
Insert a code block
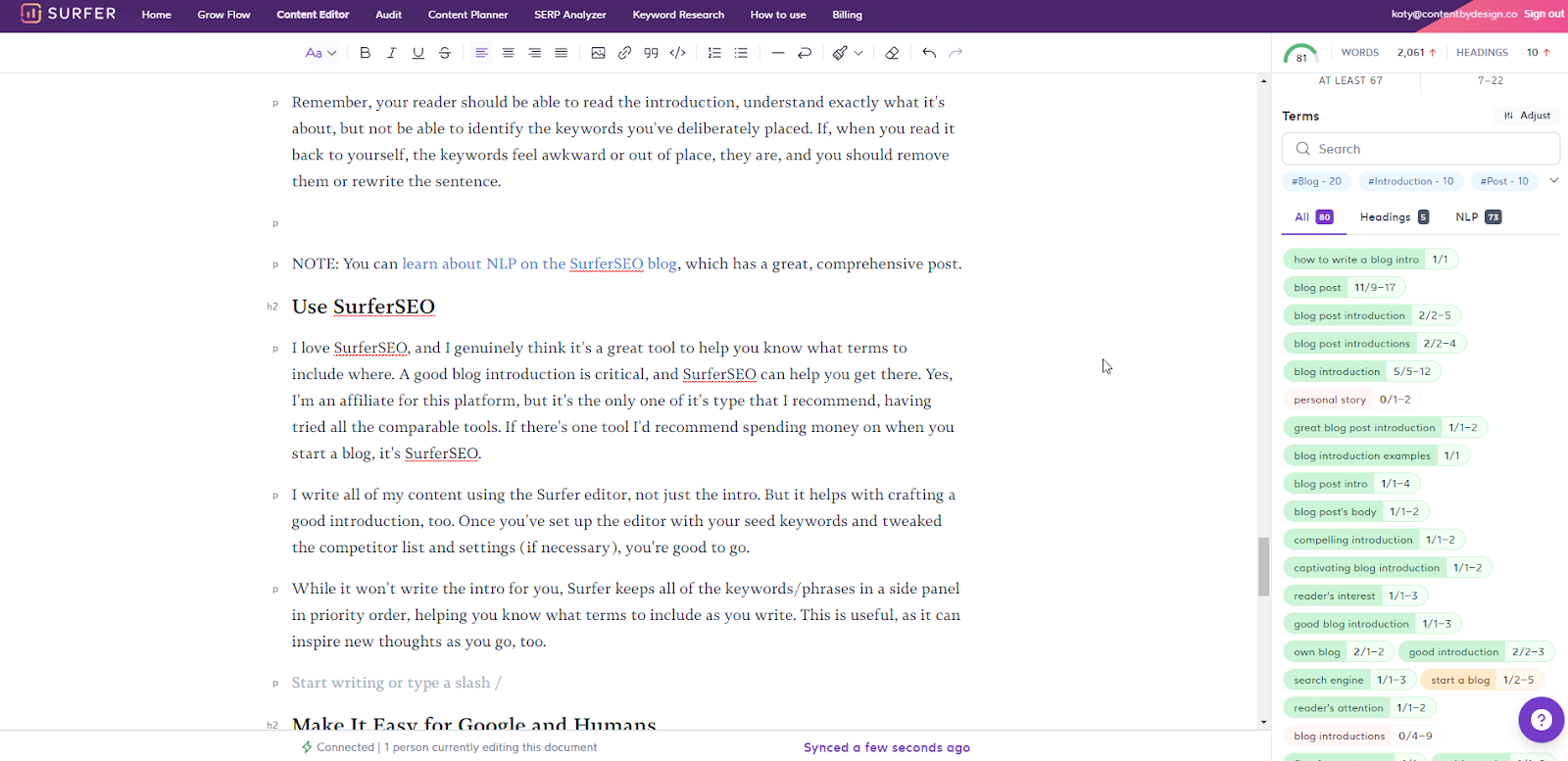click(677, 53)
